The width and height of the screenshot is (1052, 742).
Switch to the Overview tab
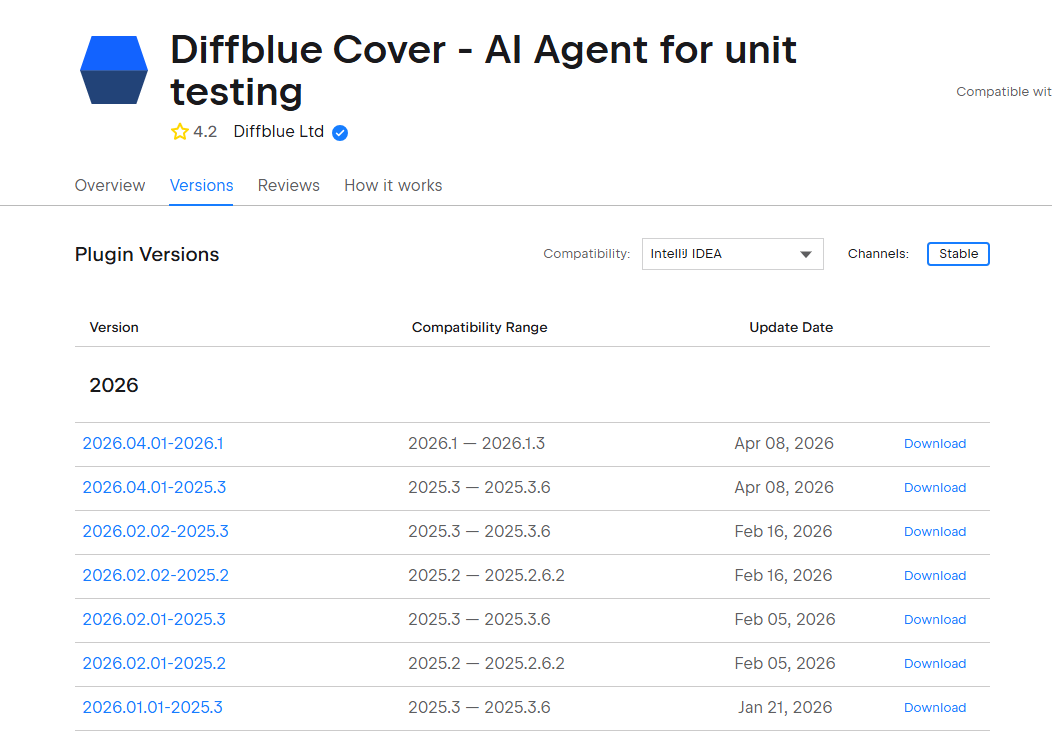pos(110,185)
